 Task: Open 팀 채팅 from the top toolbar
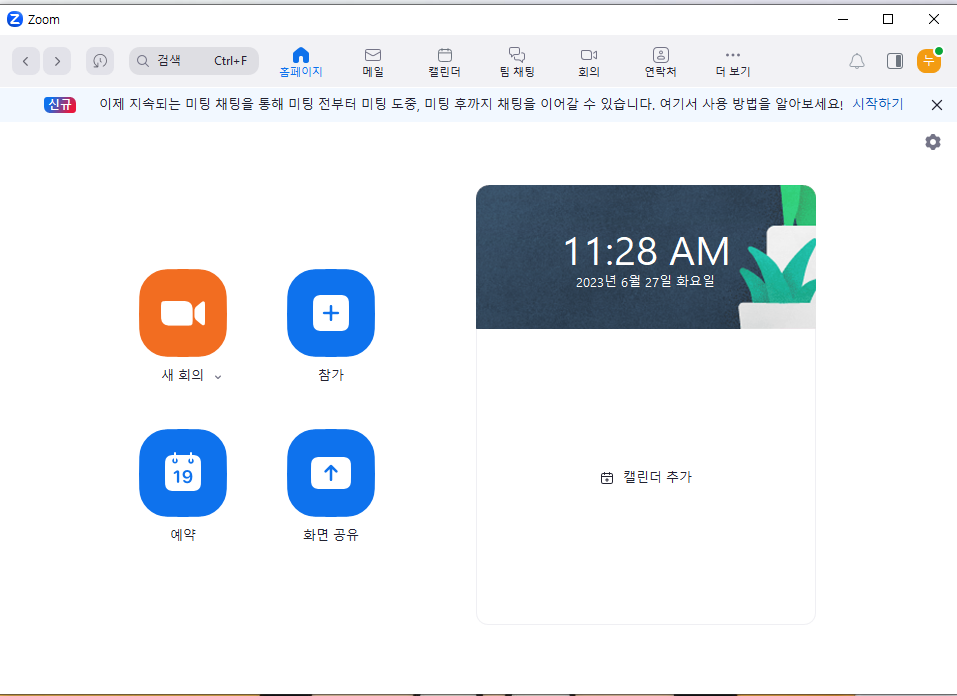pyautogui.click(x=516, y=61)
